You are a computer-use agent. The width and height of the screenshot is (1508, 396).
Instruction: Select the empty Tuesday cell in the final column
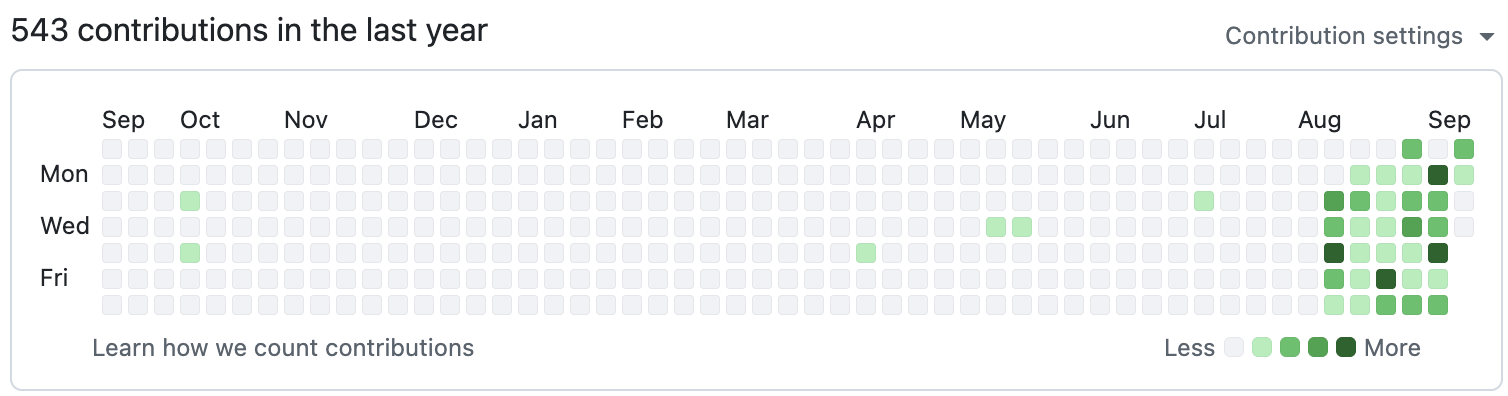[1464, 201]
